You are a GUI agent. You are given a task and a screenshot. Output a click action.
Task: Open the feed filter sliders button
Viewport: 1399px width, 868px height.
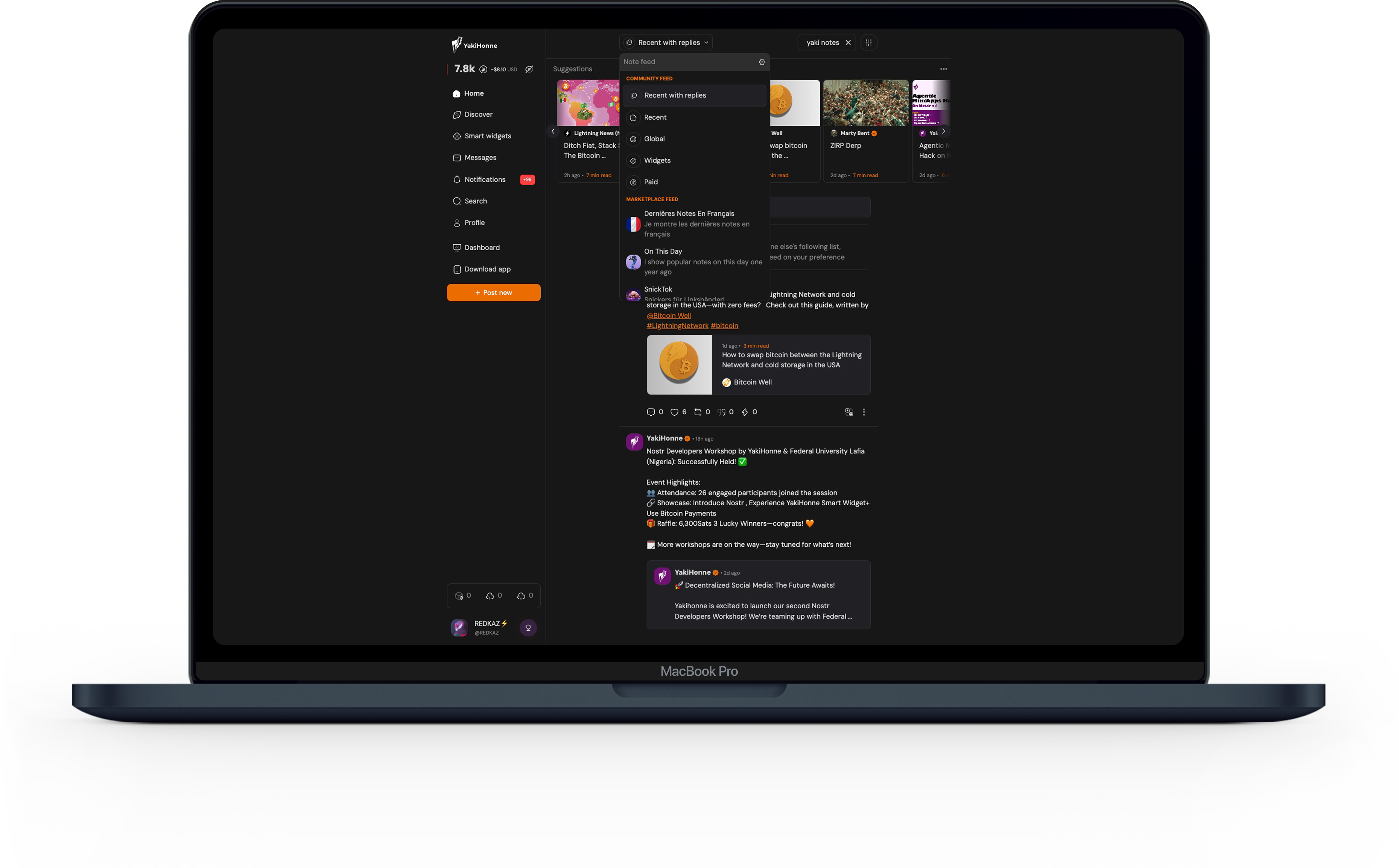click(868, 43)
